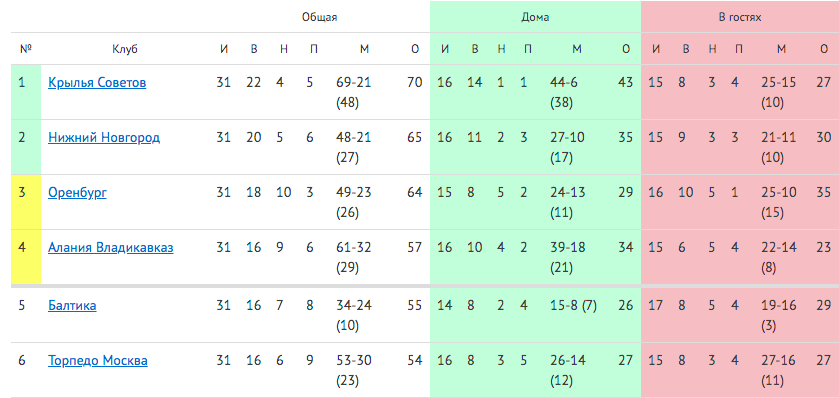
Task: Click Крылья Советов total points 70
Action: [x=415, y=82]
